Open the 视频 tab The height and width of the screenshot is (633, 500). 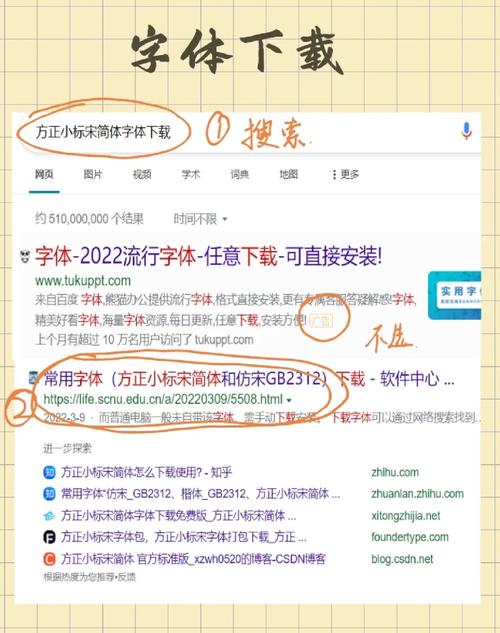(x=142, y=174)
